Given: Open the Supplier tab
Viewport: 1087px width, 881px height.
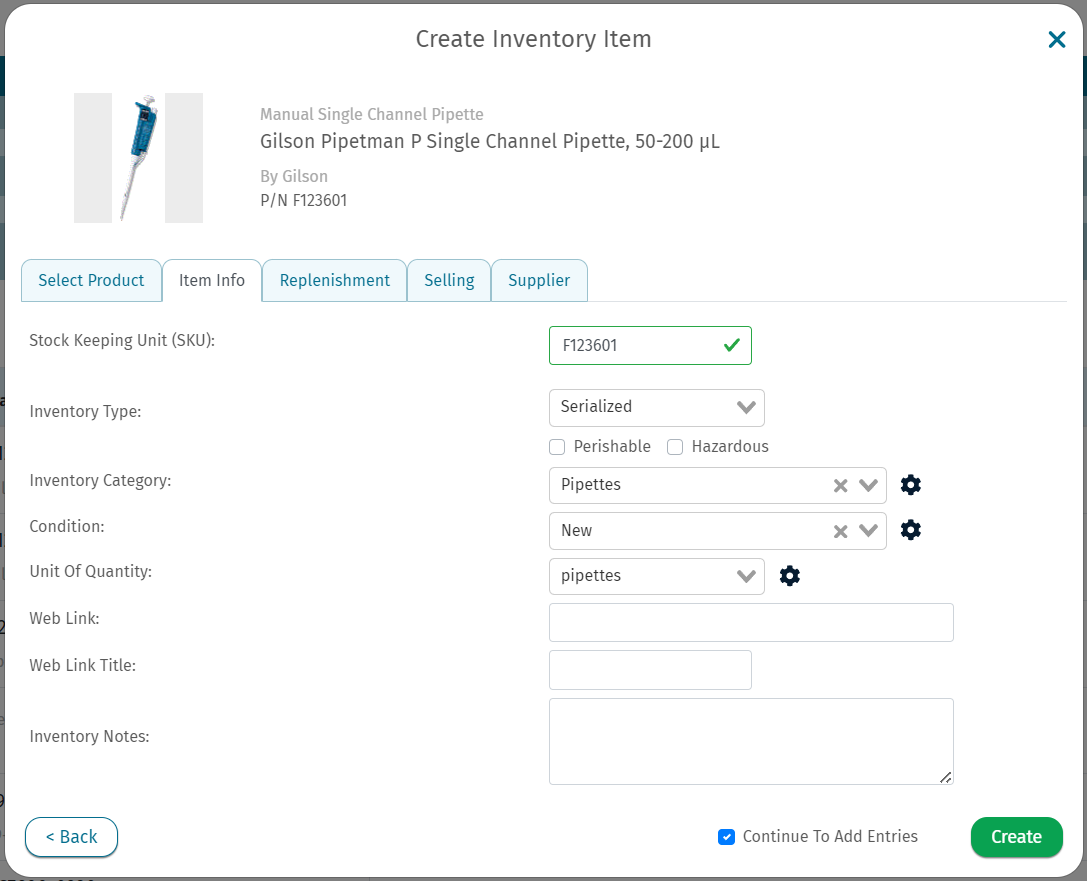Looking at the screenshot, I should coord(539,280).
